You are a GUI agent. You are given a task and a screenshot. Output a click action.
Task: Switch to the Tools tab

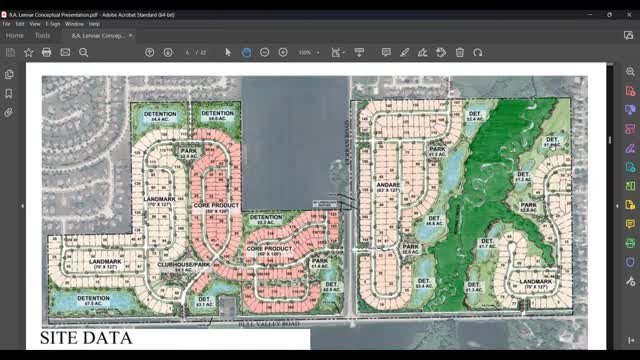(42, 36)
